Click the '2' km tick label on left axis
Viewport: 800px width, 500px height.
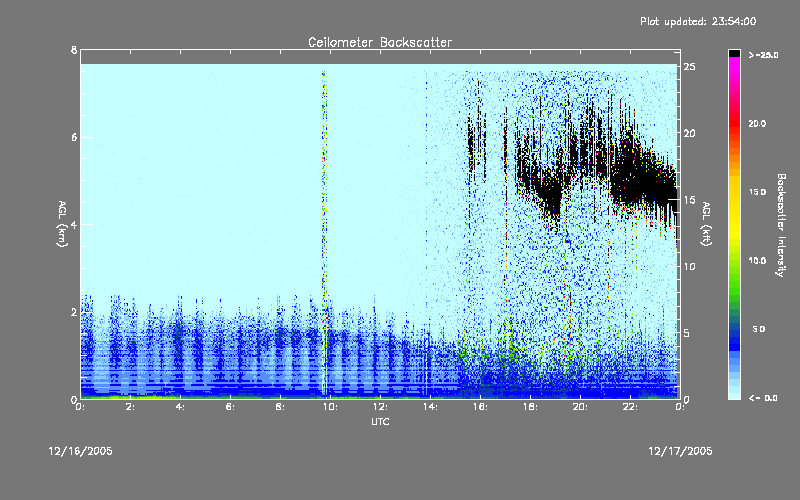74,312
